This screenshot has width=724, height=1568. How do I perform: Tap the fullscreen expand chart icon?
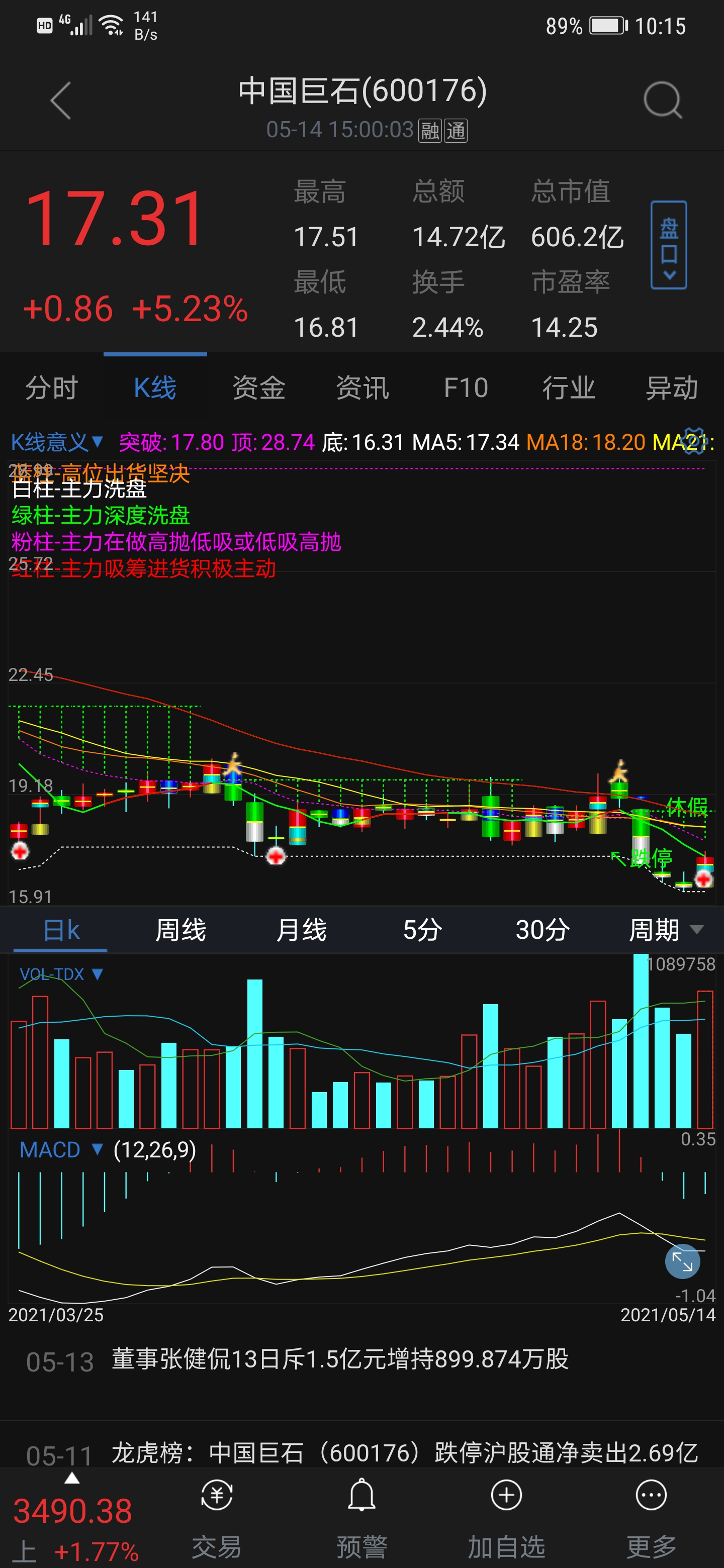[x=682, y=1262]
